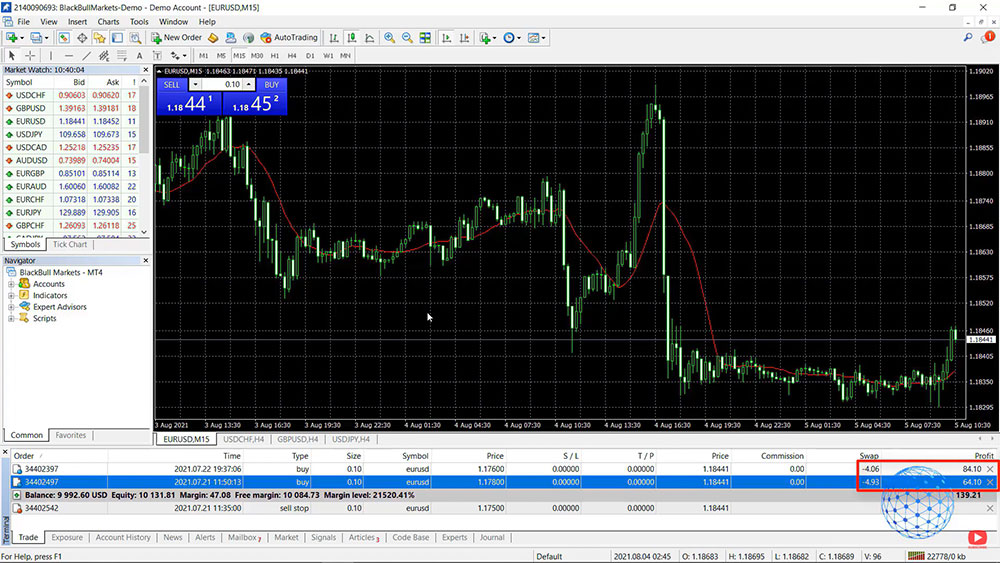Open the Charts menu
This screenshot has width=1000, height=563.
tap(108, 22)
